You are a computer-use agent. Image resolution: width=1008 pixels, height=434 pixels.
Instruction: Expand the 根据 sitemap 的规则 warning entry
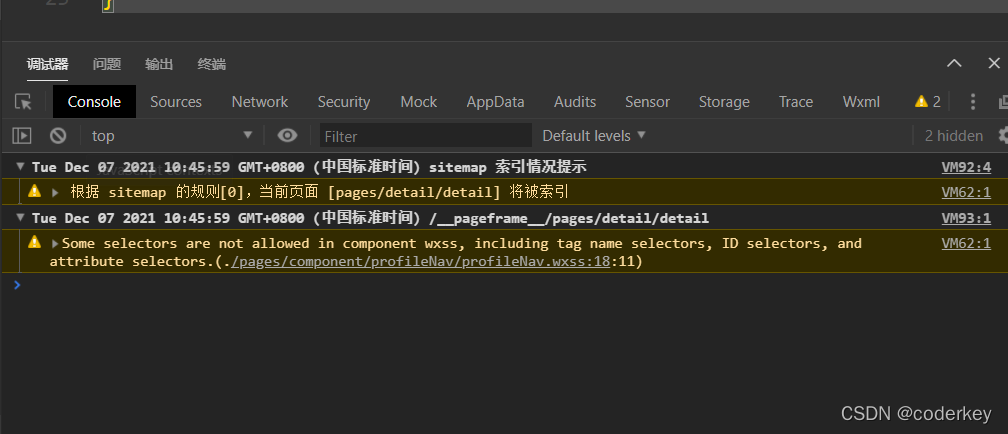tap(55, 192)
